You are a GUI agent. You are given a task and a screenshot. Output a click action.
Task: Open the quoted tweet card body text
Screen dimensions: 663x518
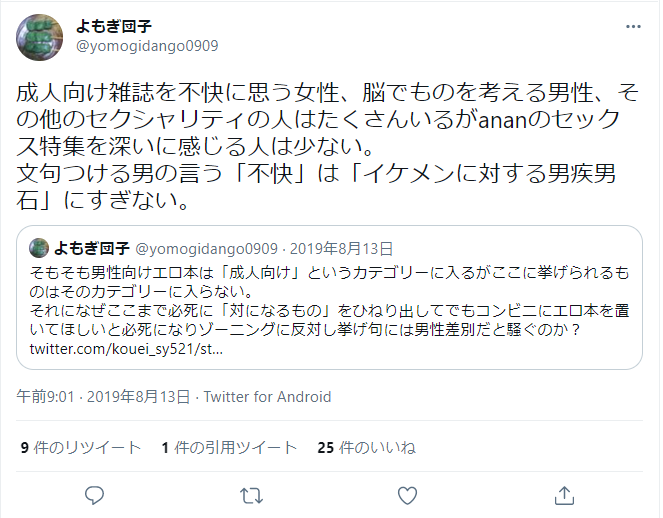pyautogui.click(x=329, y=301)
